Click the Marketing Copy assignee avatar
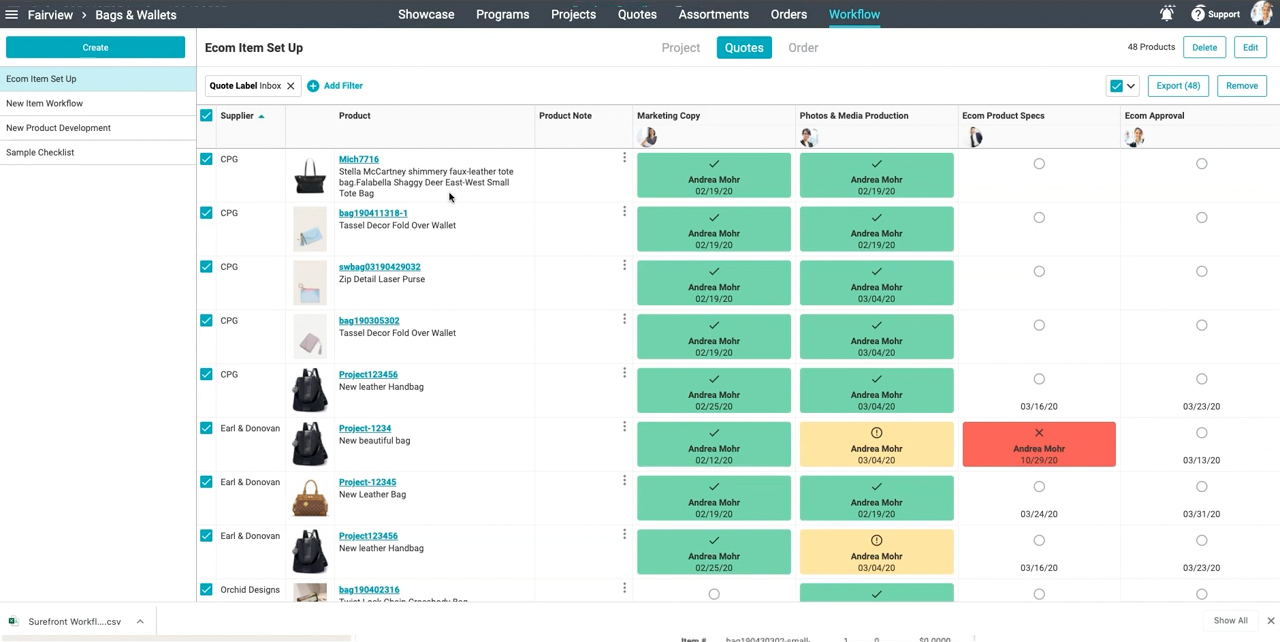The image size is (1280, 642). click(648, 137)
